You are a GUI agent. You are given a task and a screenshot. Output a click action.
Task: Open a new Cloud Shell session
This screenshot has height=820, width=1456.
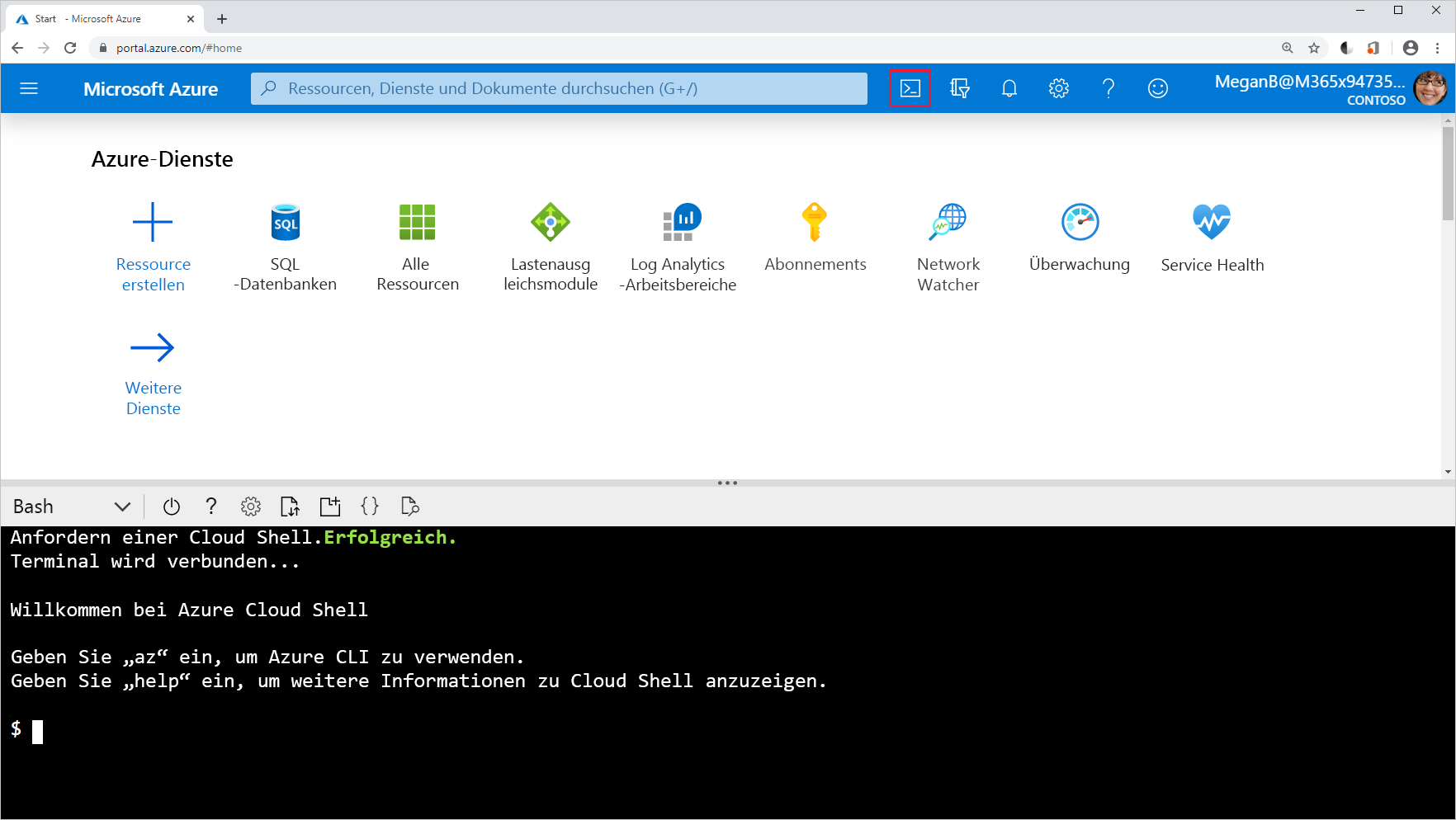point(330,507)
